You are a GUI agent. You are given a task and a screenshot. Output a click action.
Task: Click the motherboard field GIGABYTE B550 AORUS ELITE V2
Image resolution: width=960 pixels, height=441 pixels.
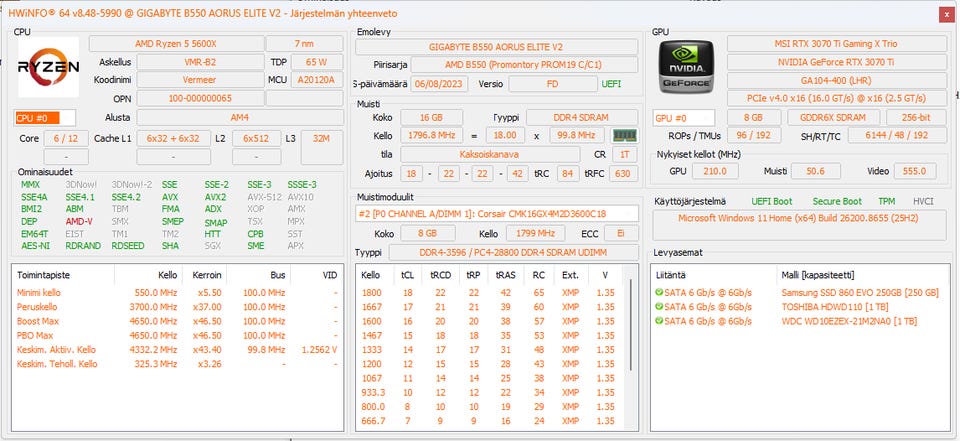[x=497, y=47]
